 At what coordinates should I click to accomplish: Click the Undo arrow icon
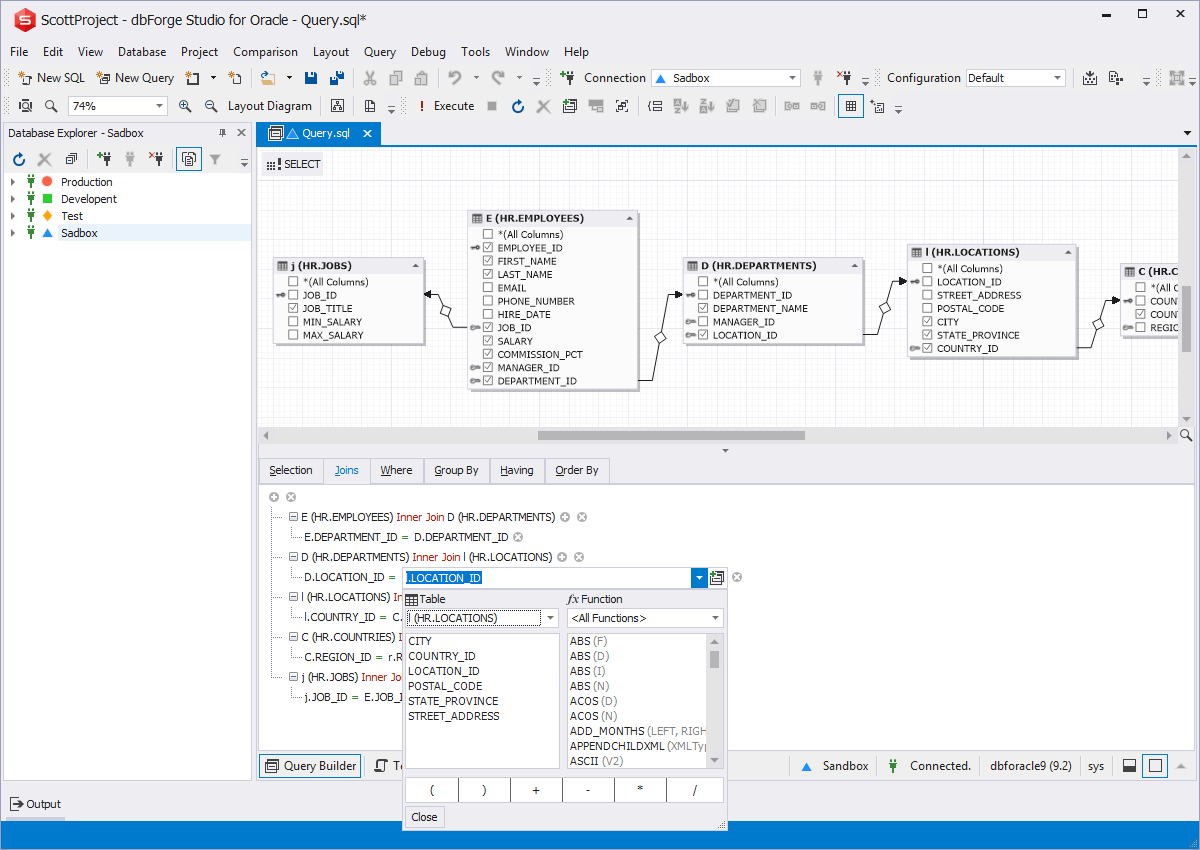pyautogui.click(x=455, y=78)
